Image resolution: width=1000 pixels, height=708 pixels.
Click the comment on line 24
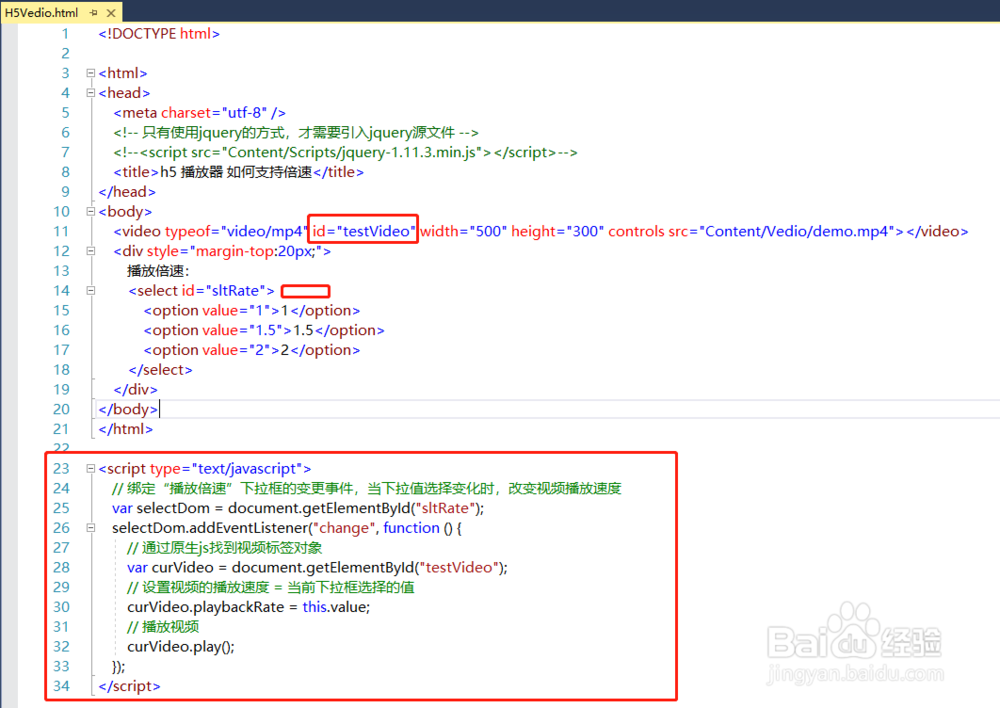pyautogui.click(x=367, y=489)
